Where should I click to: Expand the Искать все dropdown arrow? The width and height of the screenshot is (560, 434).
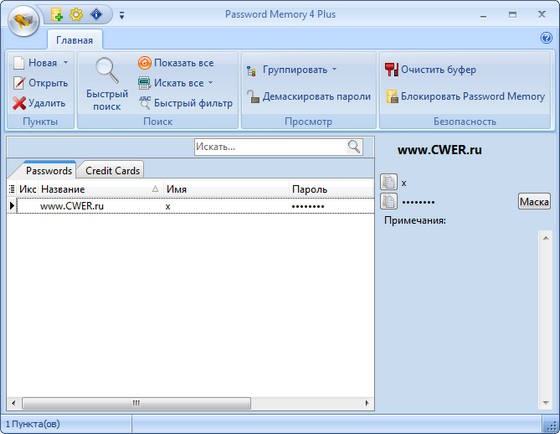click(210, 83)
